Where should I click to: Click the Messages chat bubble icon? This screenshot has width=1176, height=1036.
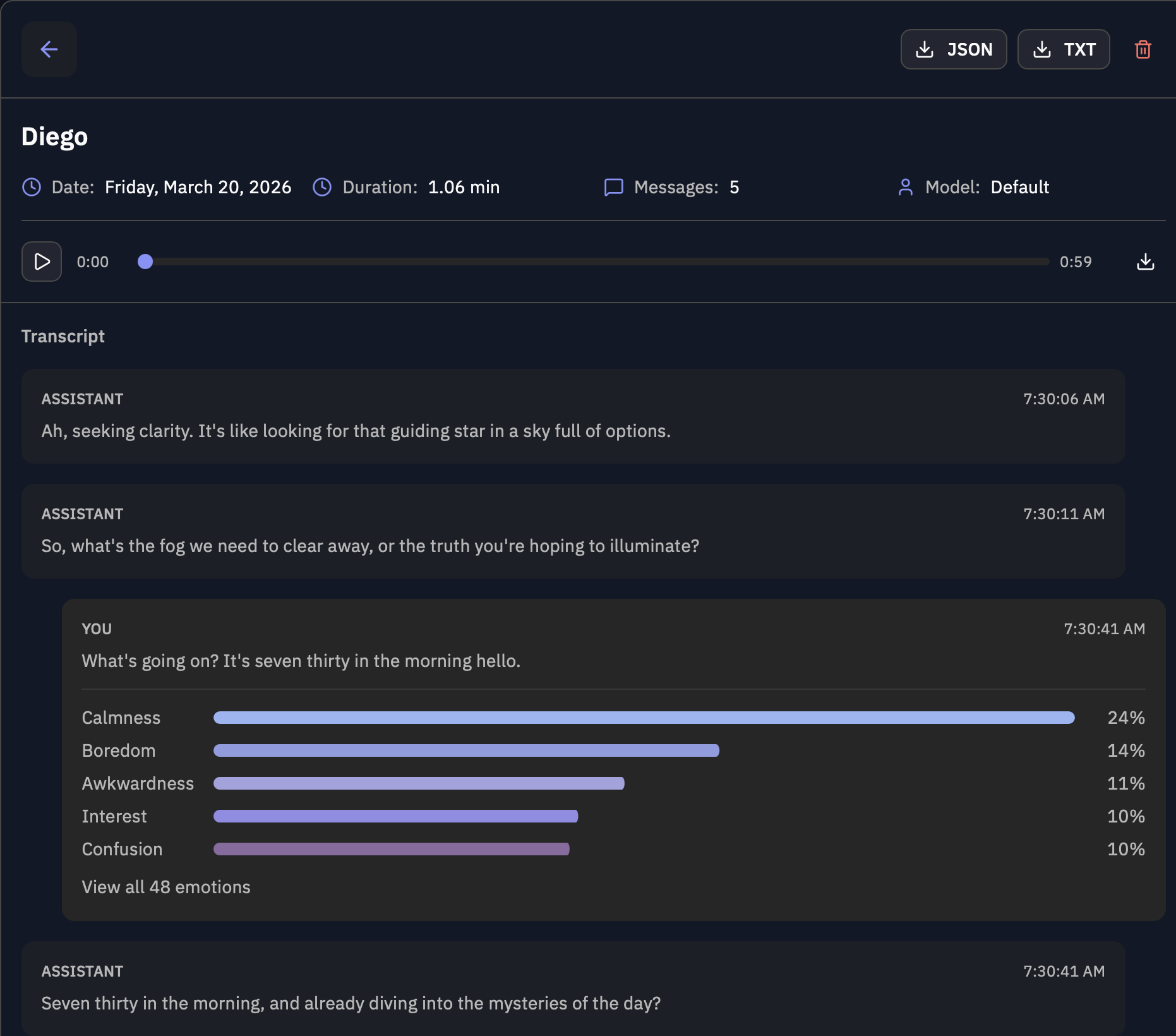pyautogui.click(x=614, y=187)
